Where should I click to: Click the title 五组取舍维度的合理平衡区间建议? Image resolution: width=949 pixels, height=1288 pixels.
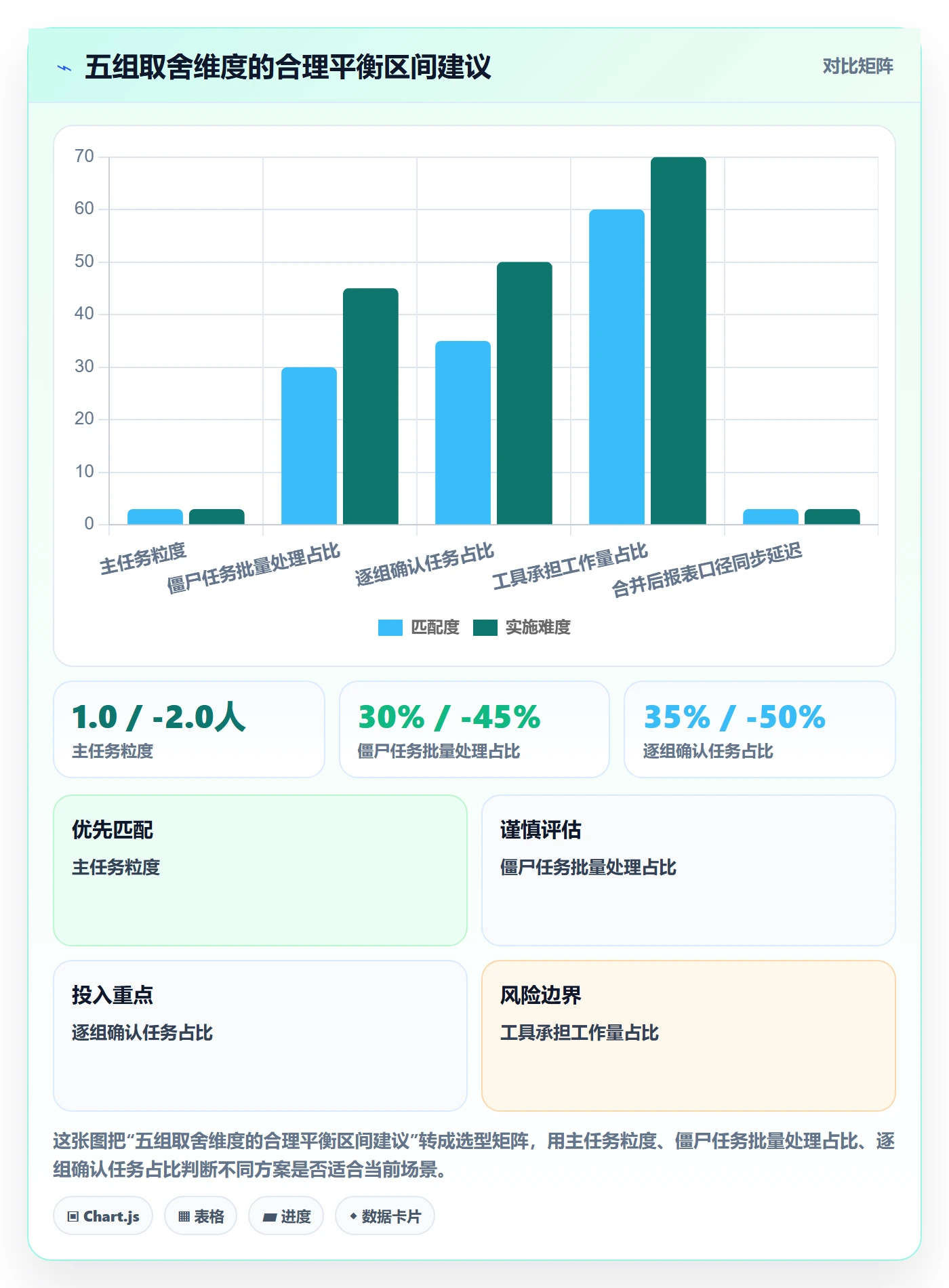[287, 67]
